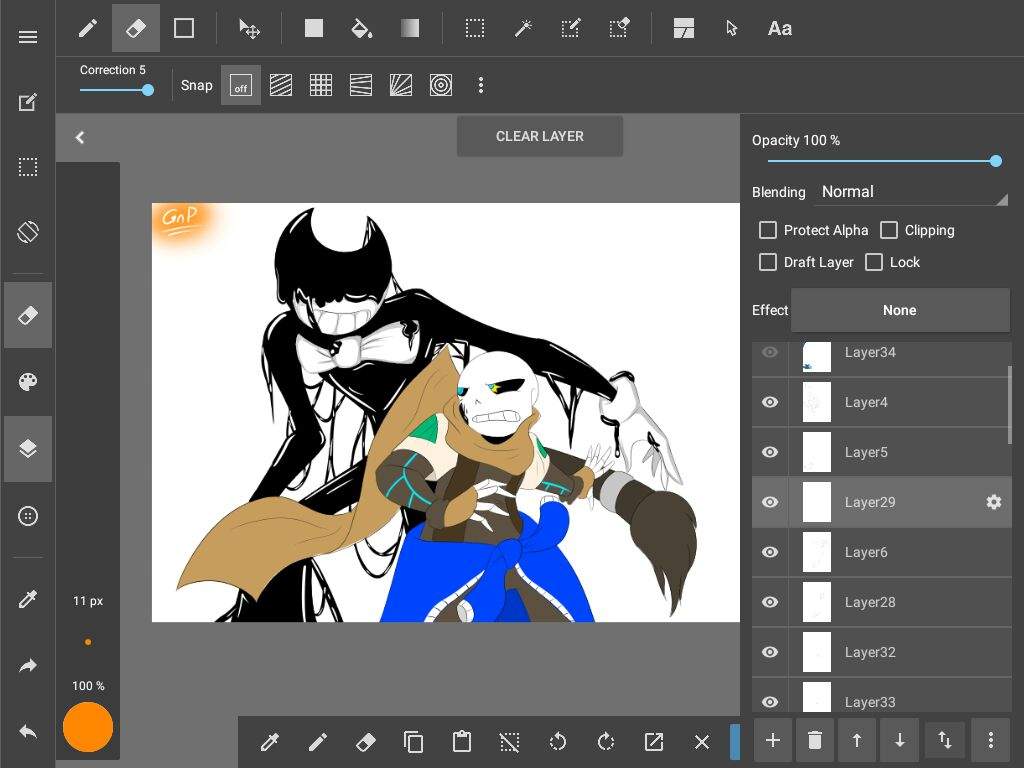Activate the Magic Wand tool
This screenshot has width=1024, height=768.
coord(523,29)
